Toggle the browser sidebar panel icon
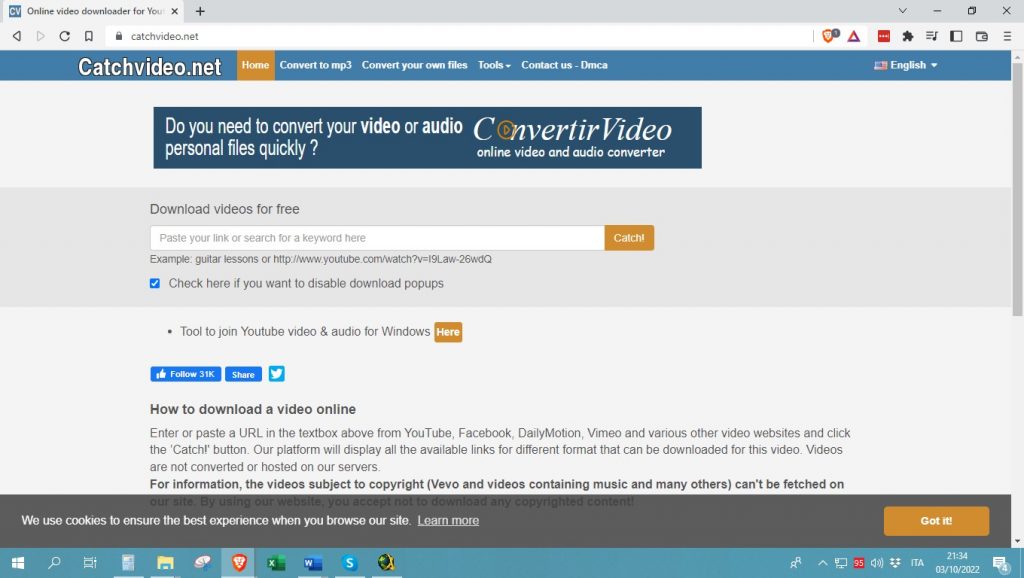 click(x=956, y=37)
